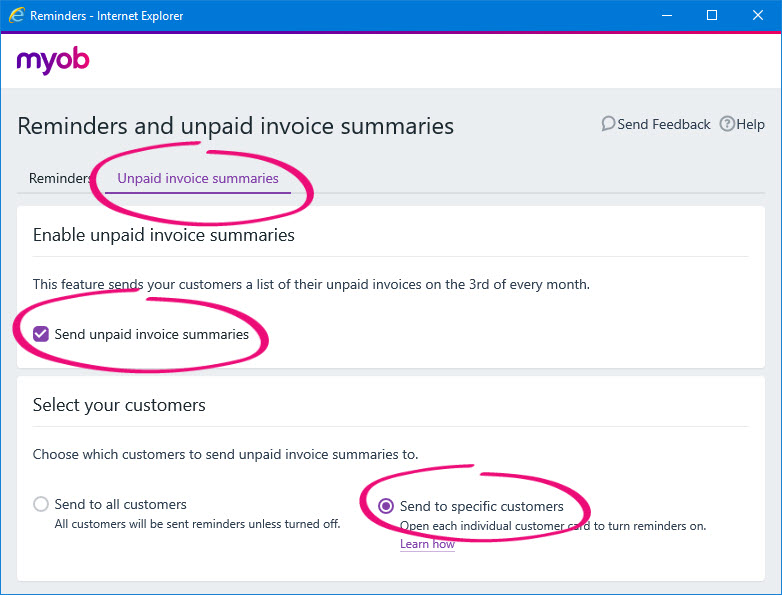The image size is (782, 595).
Task: Open the Learn how link
Action: point(427,544)
